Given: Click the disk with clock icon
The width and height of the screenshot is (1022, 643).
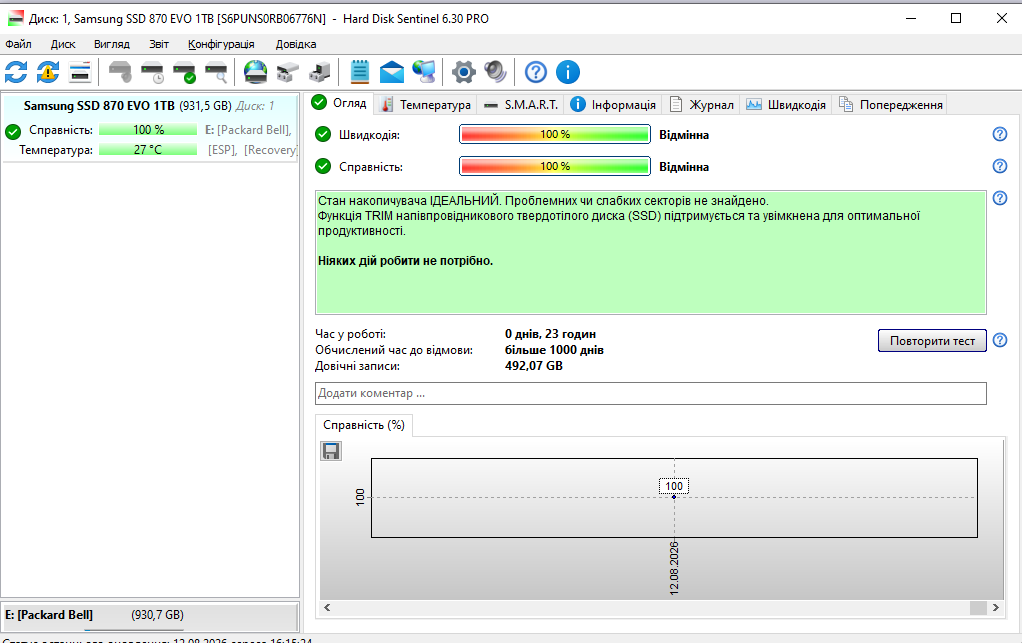Looking at the screenshot, I should [x=153, y=72].
